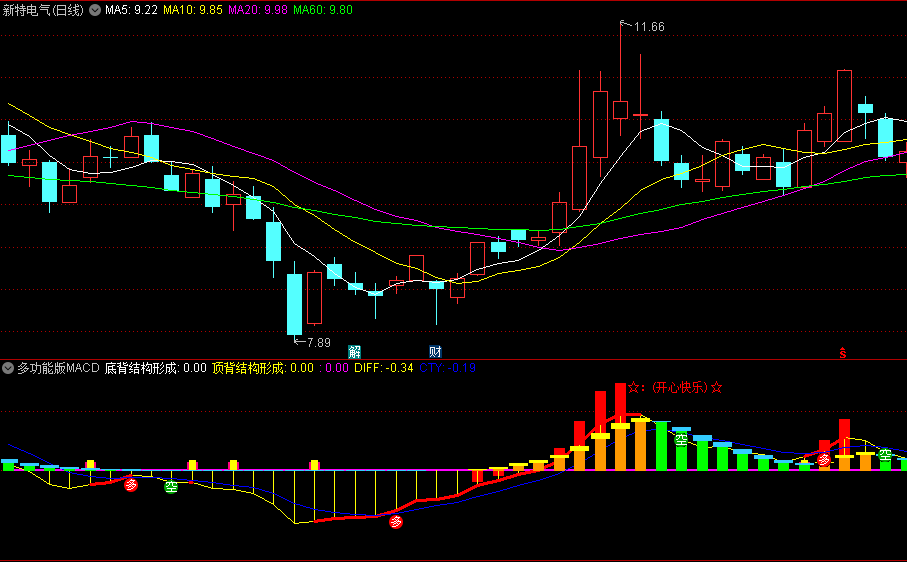Viewport: 907px width, 562px height.
Task: Select the large cyan candle at 7.89 low
Action: tap(294, 304)
